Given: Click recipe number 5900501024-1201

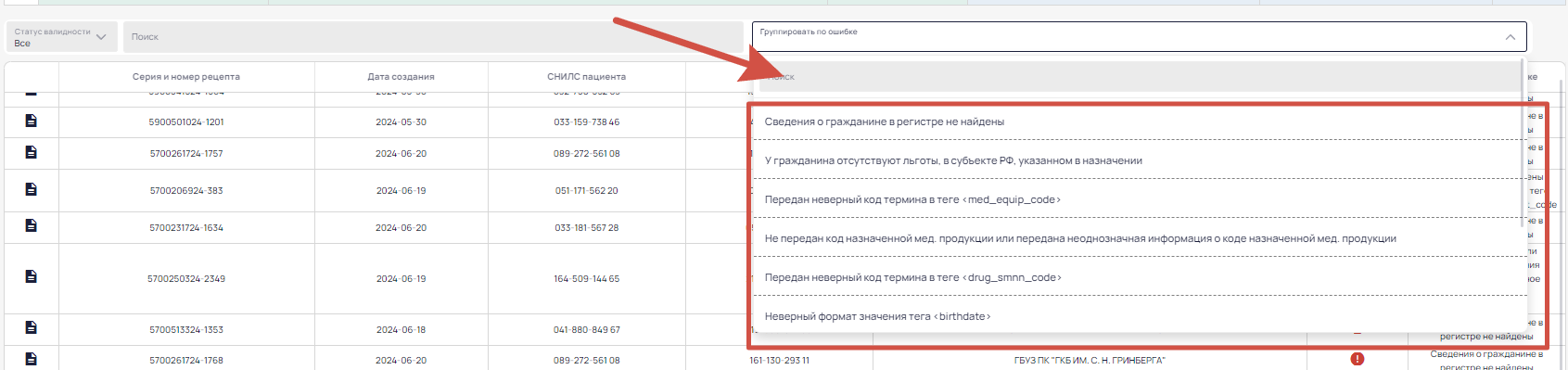Looking at the screenshot, I should click(186, 122).
